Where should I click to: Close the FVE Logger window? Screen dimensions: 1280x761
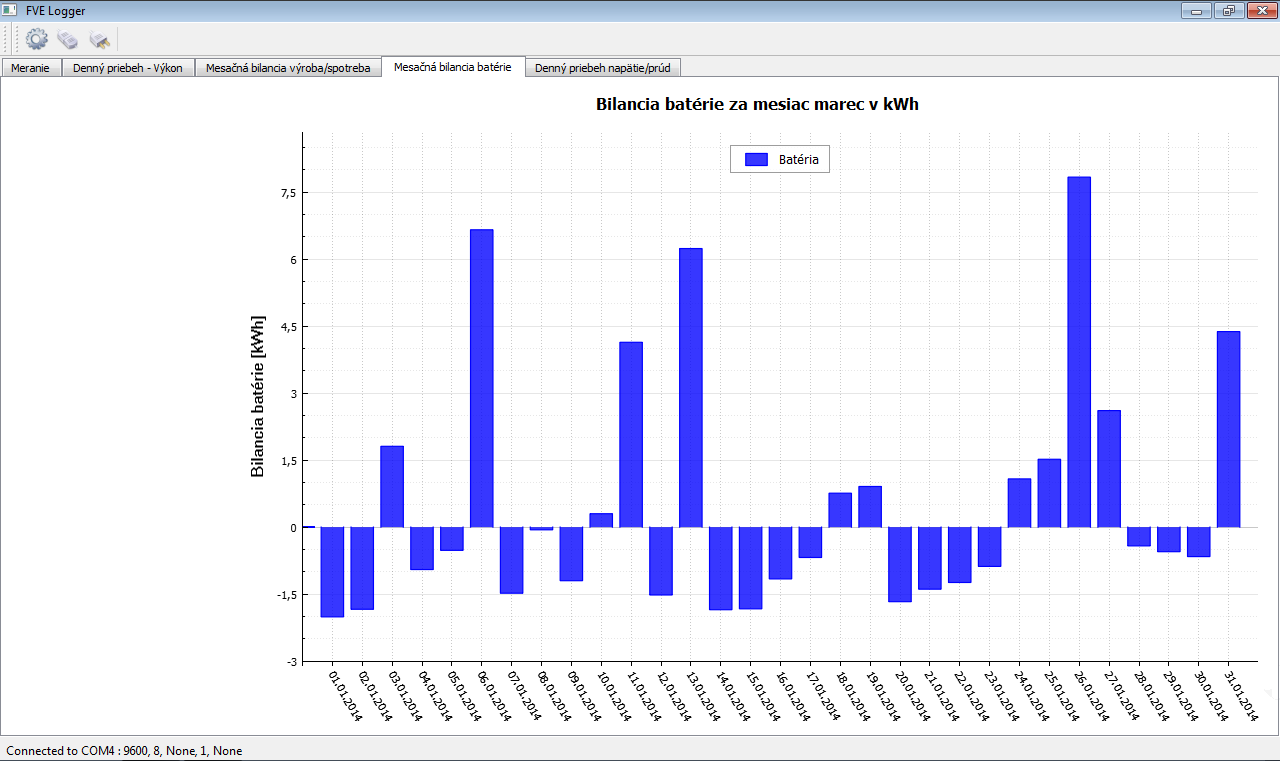pos(1261,11)
